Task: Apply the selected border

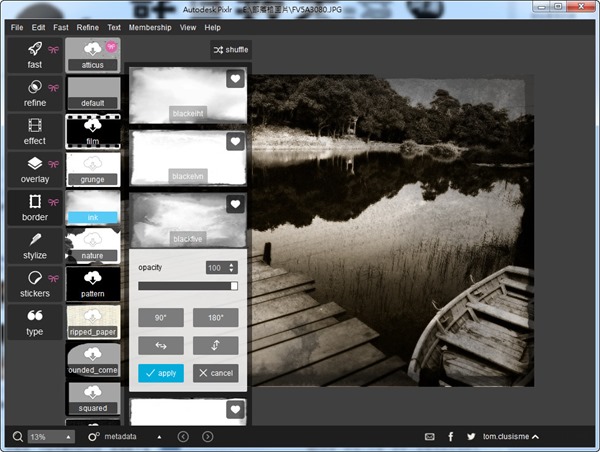Action: click(x=160, y=373)
